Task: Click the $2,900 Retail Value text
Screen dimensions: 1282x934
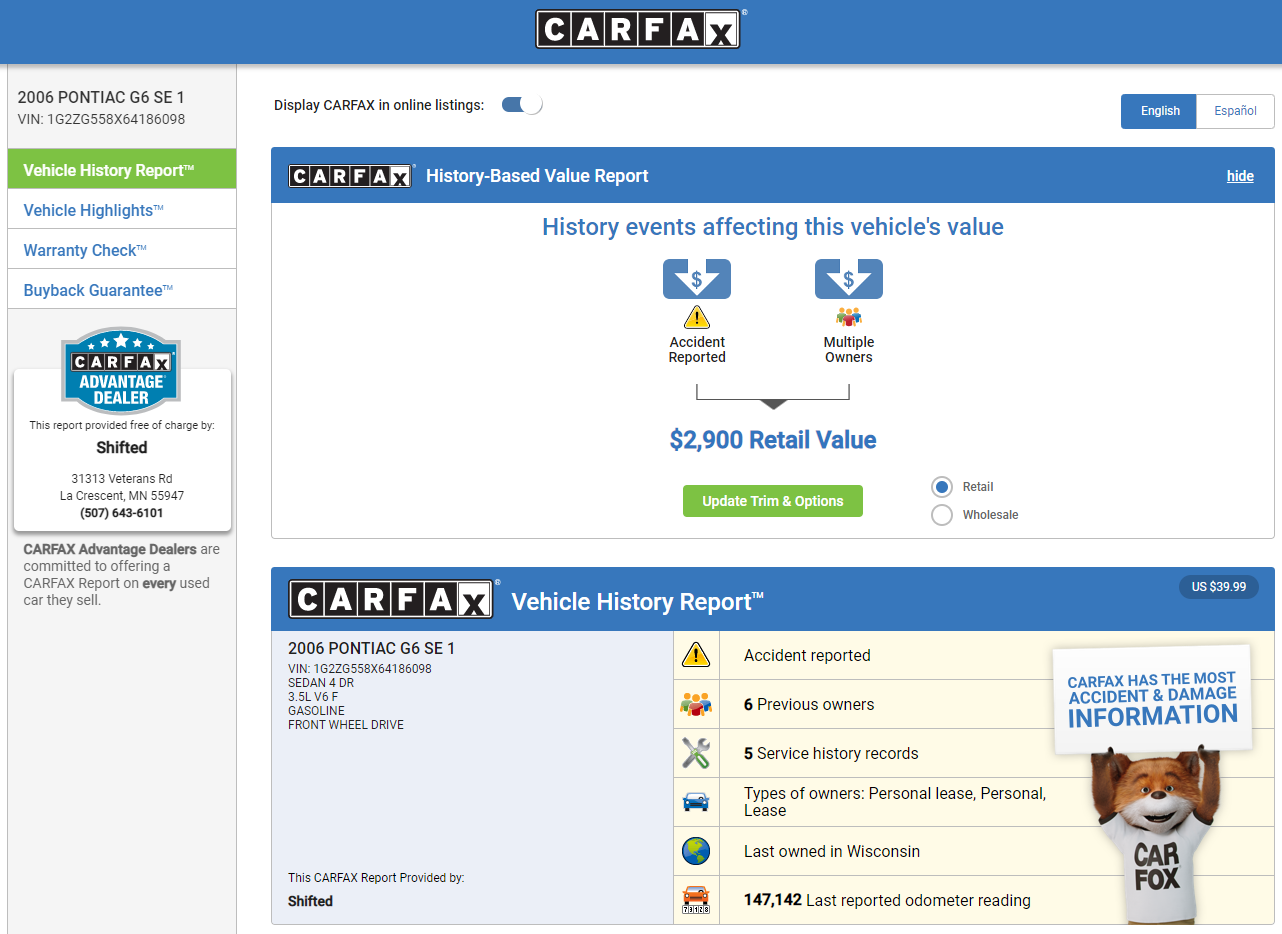Action: point(773,440)
